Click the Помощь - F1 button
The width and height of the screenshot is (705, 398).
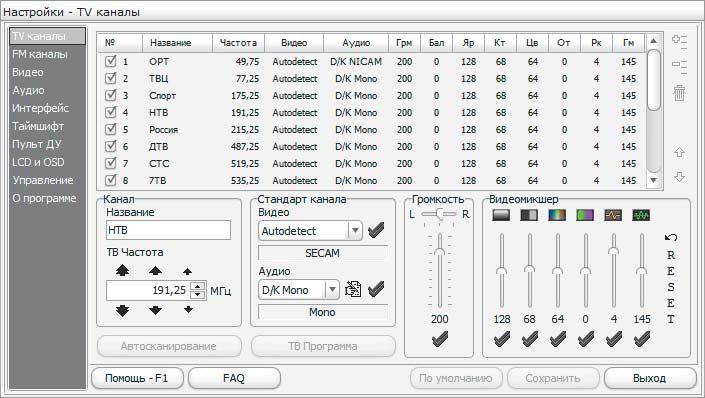tap(137, 378)
